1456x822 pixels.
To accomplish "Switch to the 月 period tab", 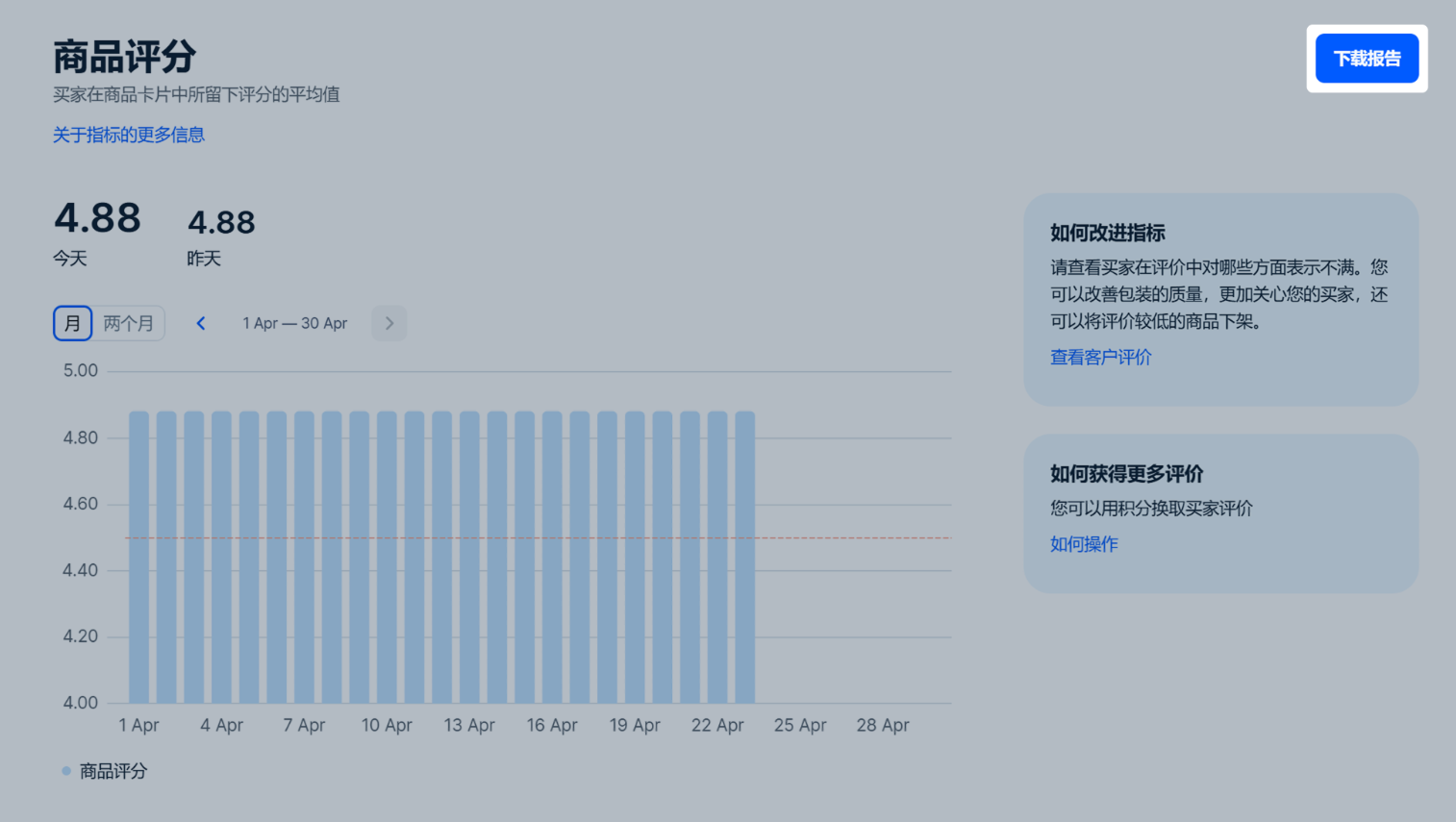I will point(72,323).
